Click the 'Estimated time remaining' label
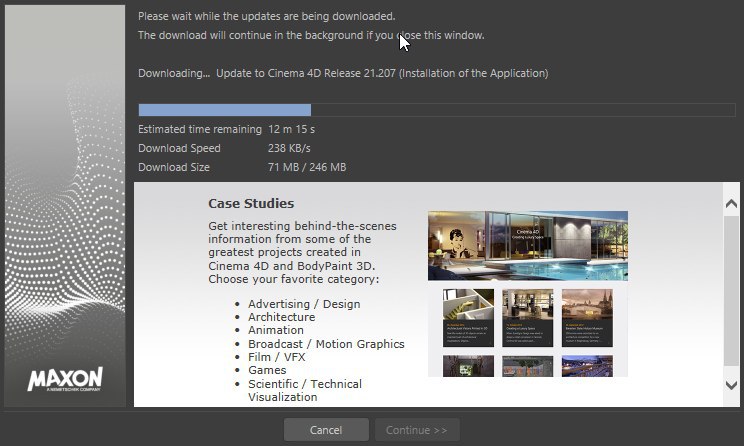 click(x=200, y=129)
